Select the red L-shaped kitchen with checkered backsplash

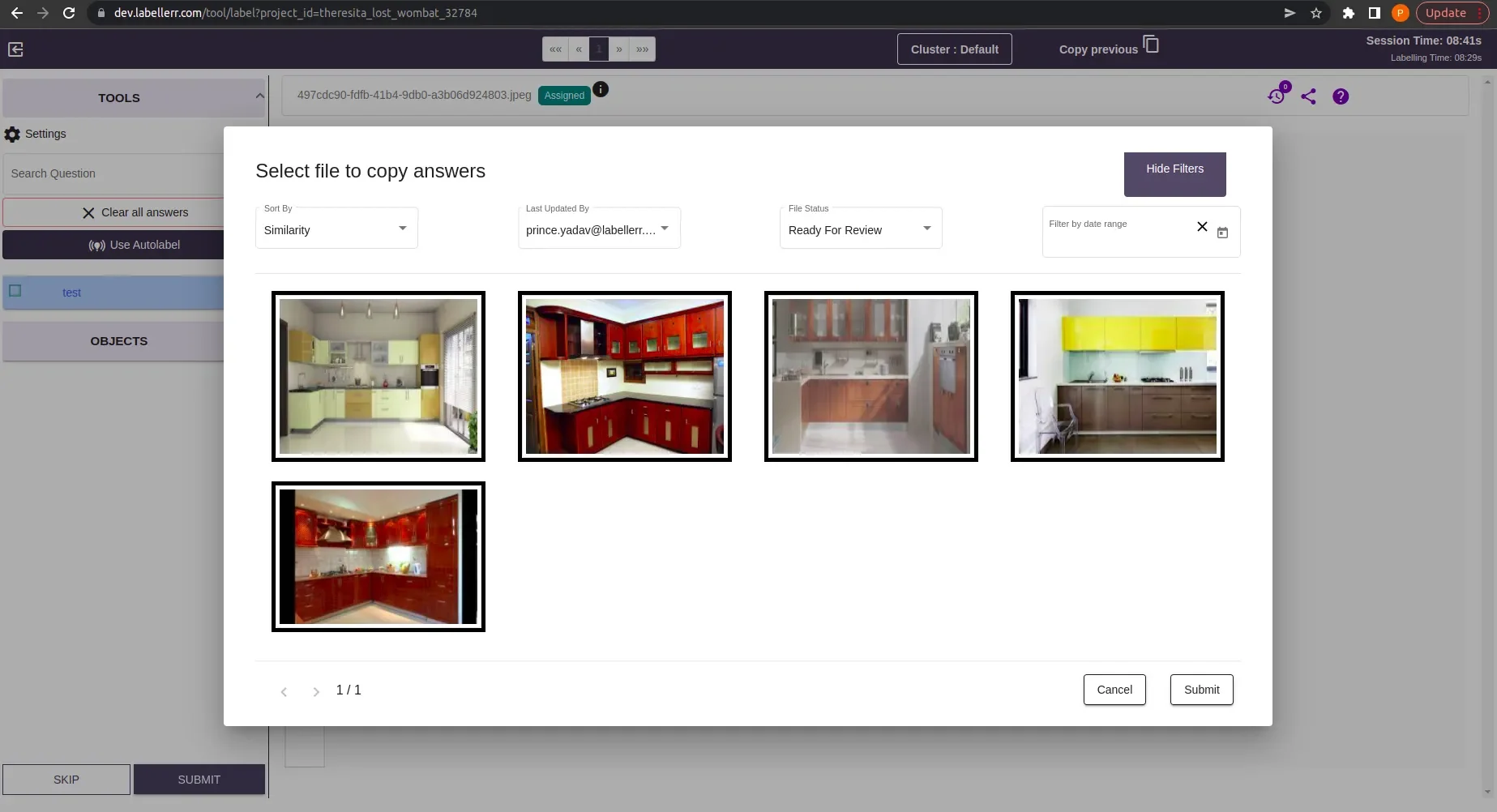coord(625,376)
